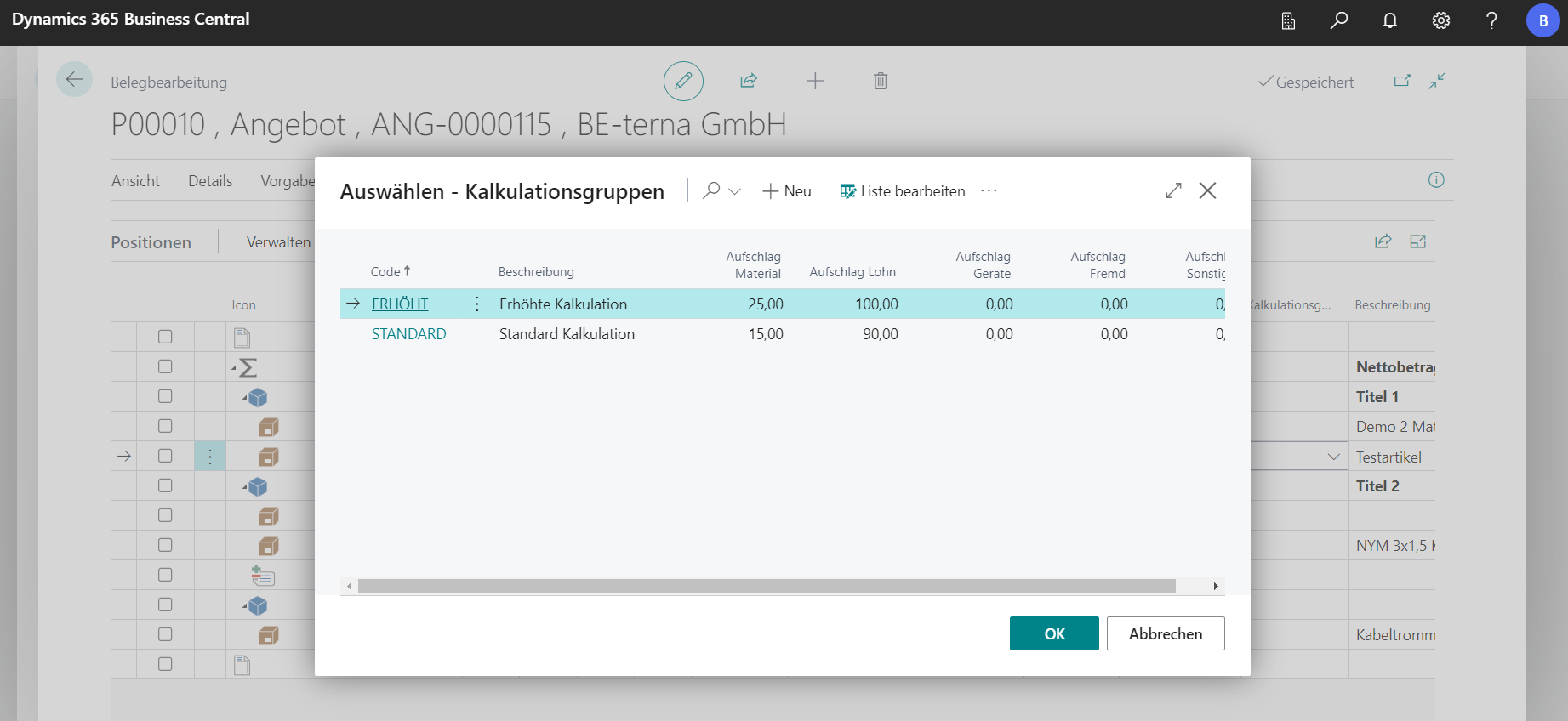
Task: Check the first row checkbox in Positionen
Action: [x=165, y=337]
